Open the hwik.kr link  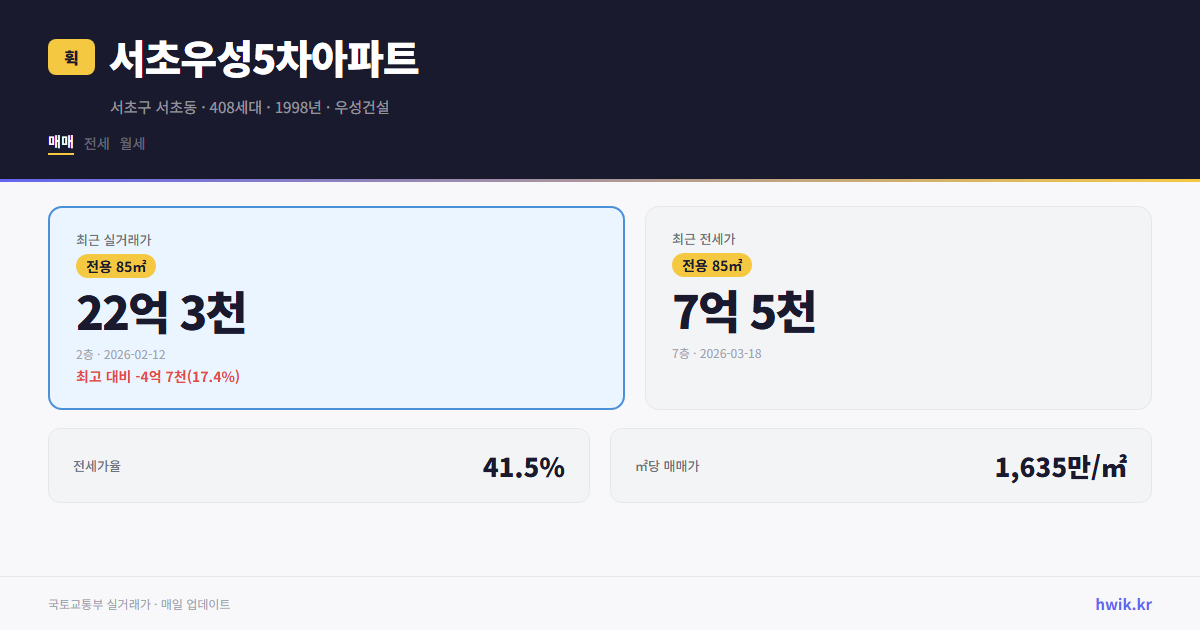point(1122,604)
